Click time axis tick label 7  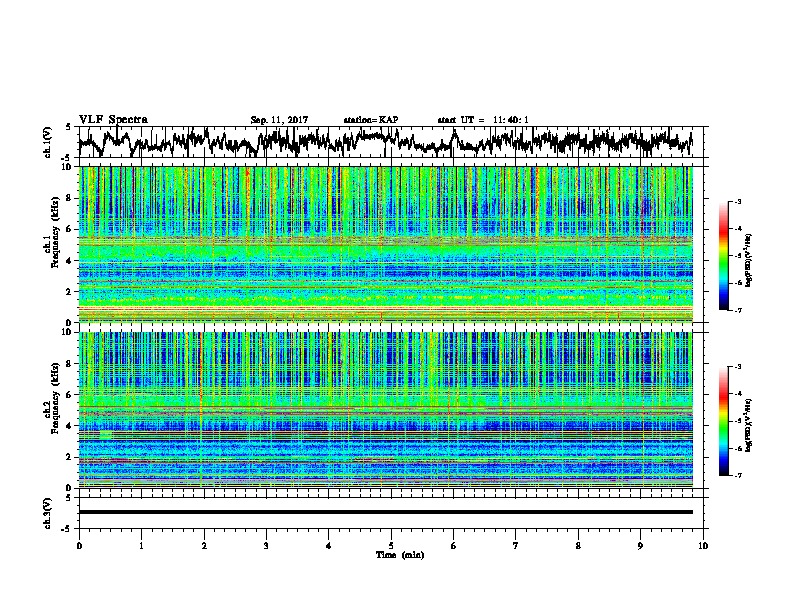point(516,546)
